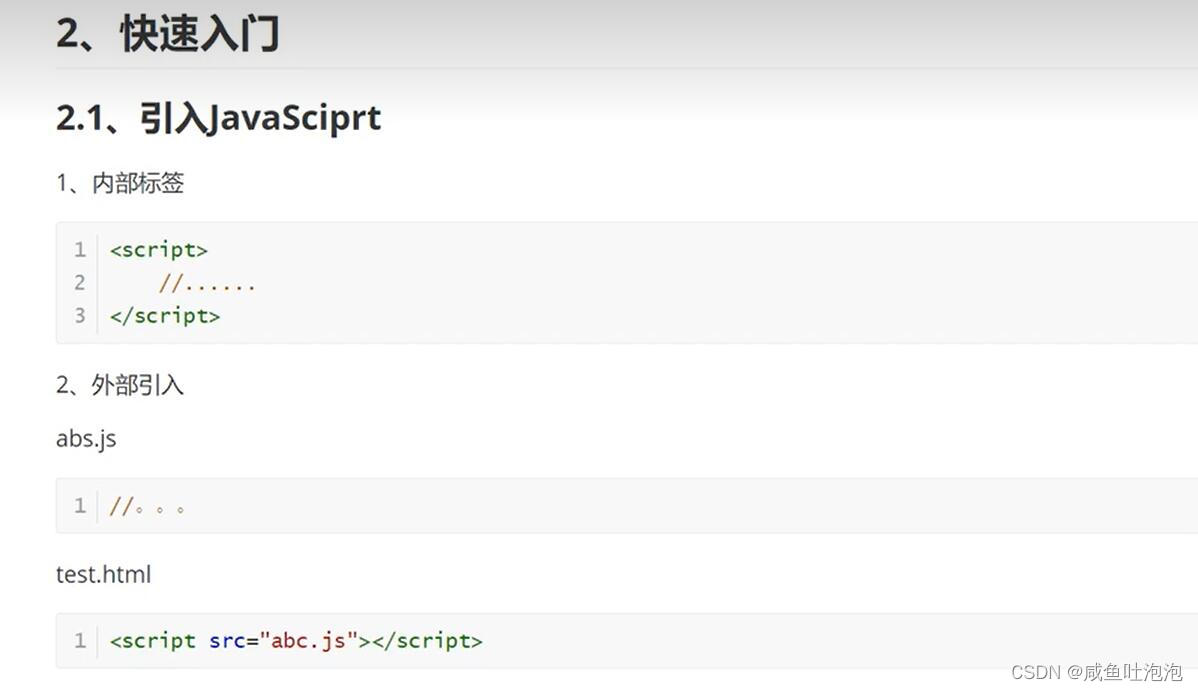Click the closing </script> on line 3
Screen dimensions: 1198x691
pyautogui.click(x=165, y=316)
